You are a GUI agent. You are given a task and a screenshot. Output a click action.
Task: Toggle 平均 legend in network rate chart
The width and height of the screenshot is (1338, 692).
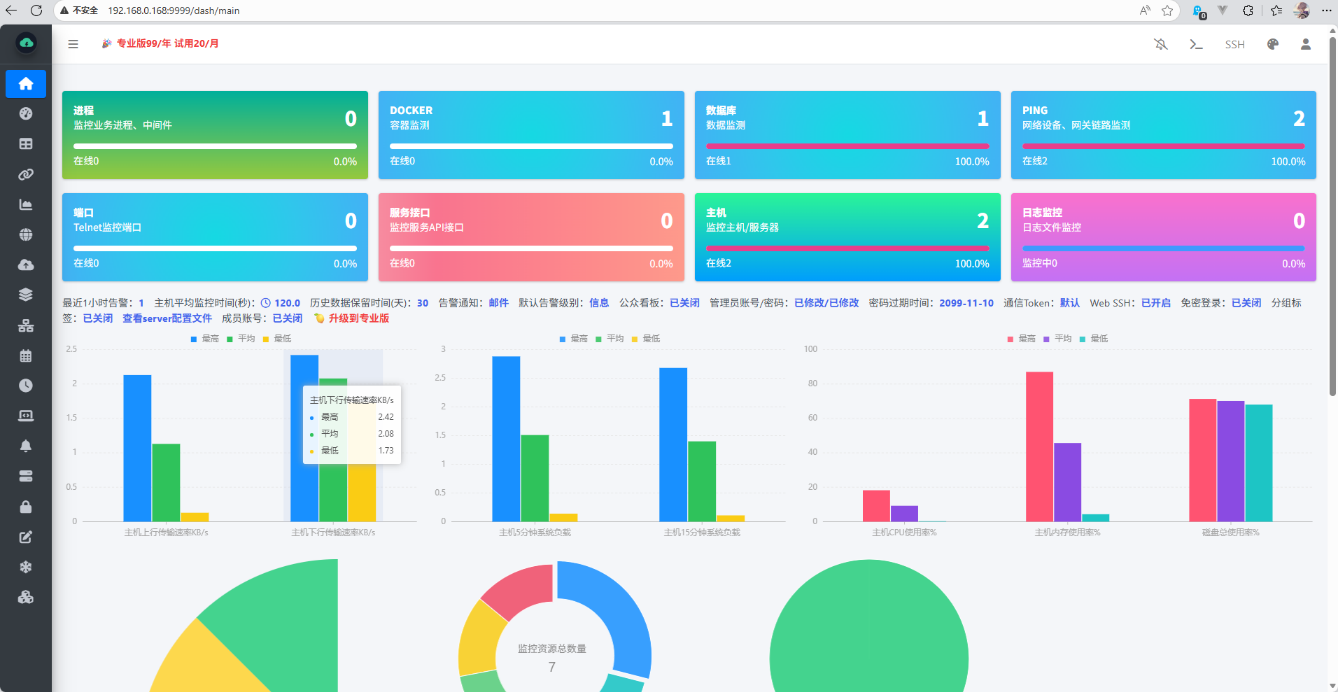click(240, 339)
